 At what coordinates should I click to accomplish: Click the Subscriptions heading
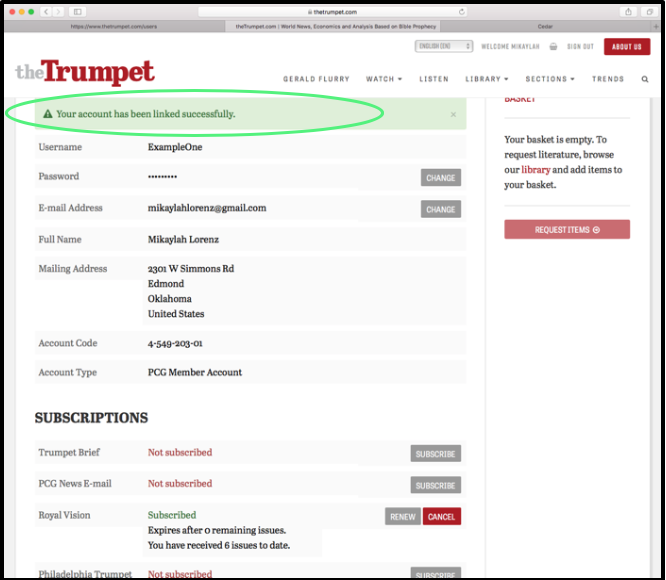(91, 418)
